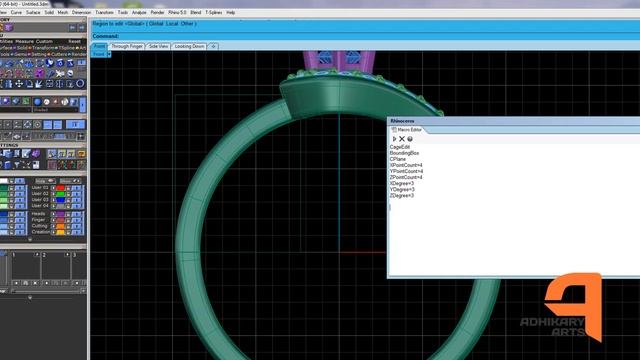Select the circle tool icon in transform row

coord(80,84)
